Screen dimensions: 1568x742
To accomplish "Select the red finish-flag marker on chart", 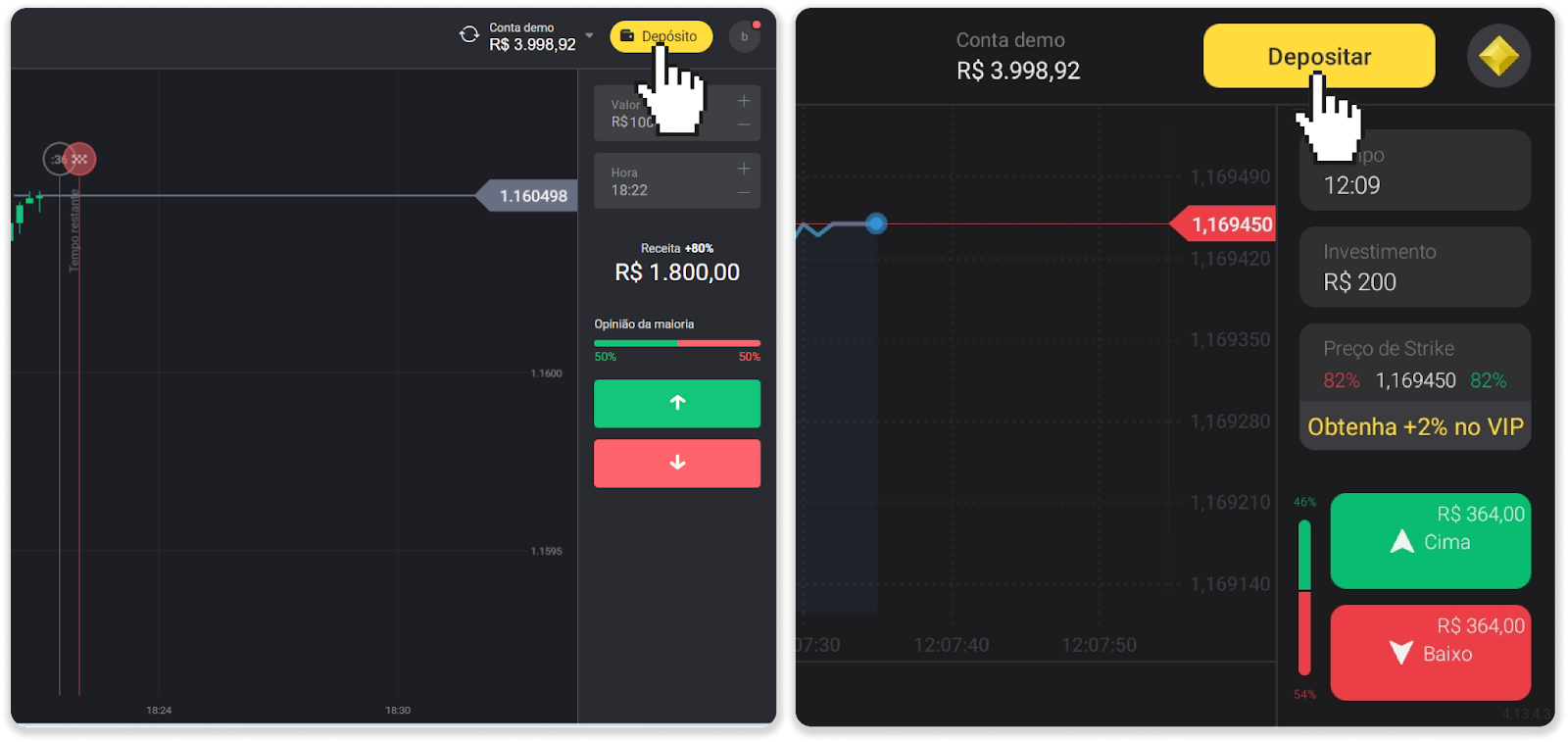I will pos(81,159).
